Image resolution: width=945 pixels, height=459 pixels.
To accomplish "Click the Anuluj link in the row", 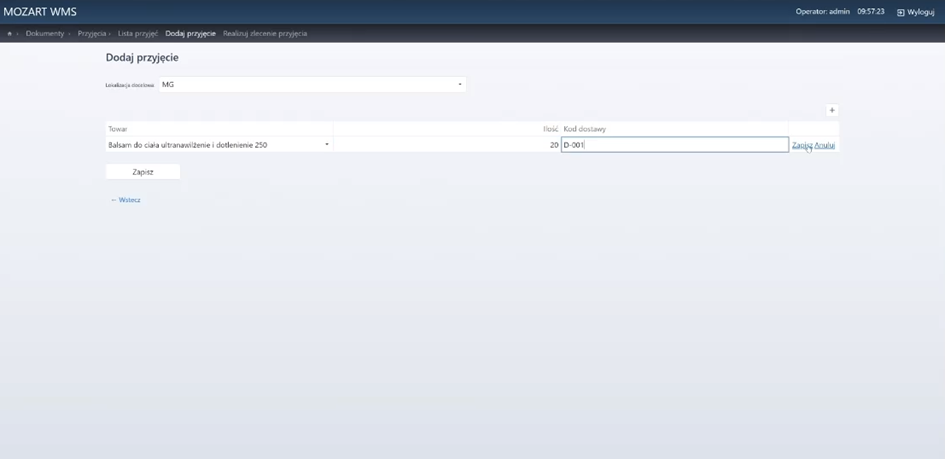I will [825, 145].
